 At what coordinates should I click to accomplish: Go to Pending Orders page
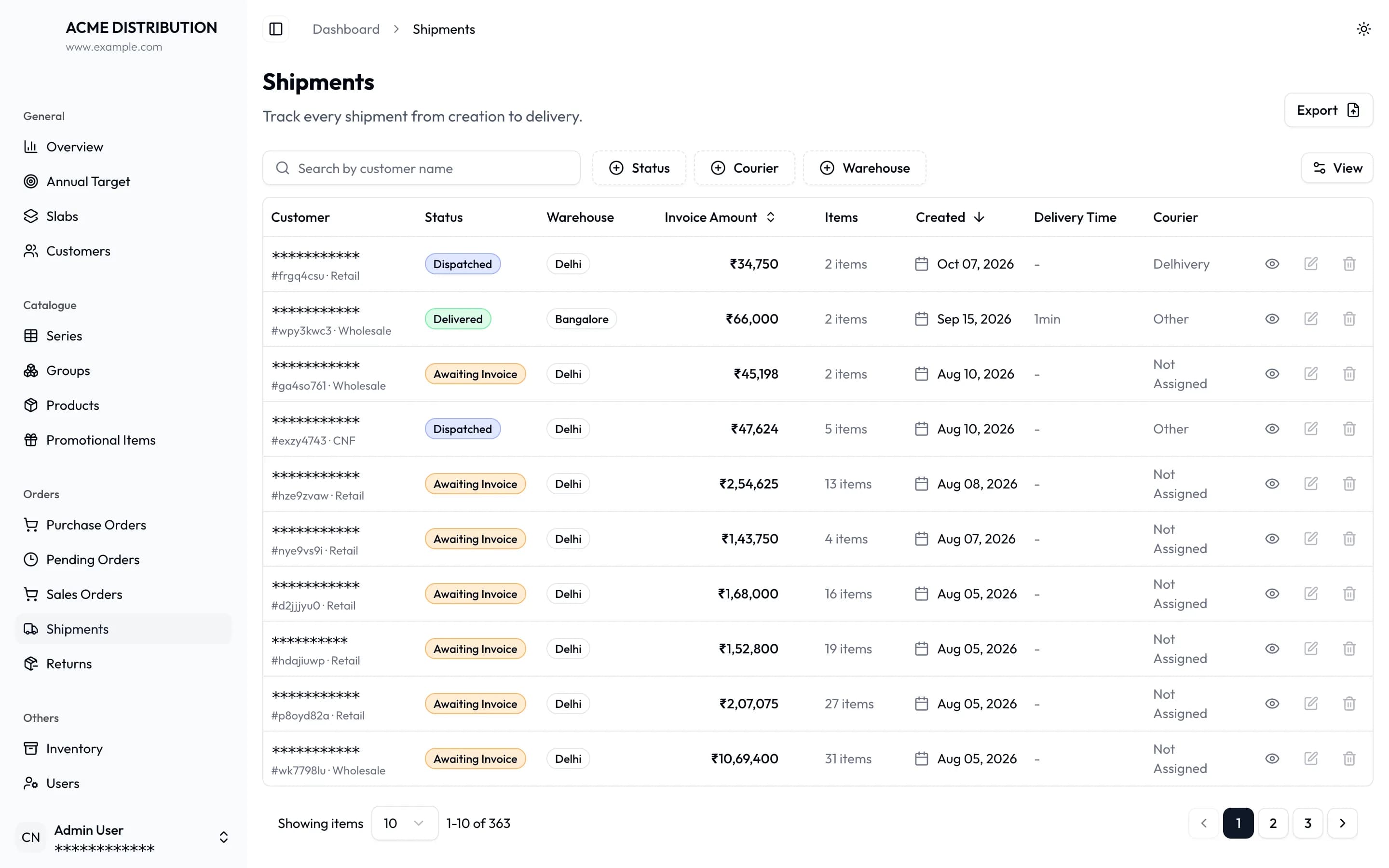coord(123,560)
